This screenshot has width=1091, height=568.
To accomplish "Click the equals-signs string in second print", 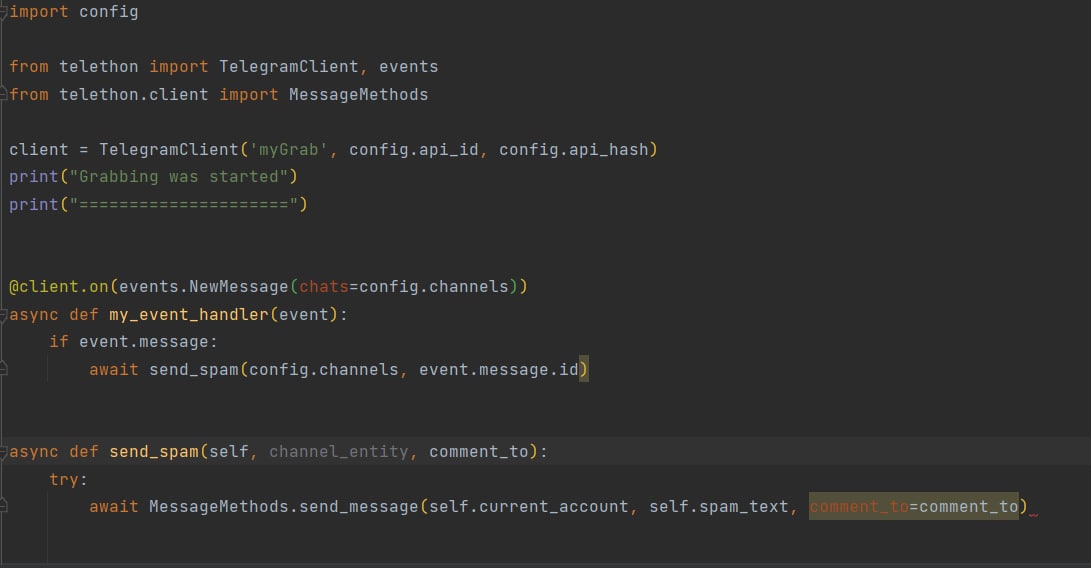I will [x=184, y=205].
